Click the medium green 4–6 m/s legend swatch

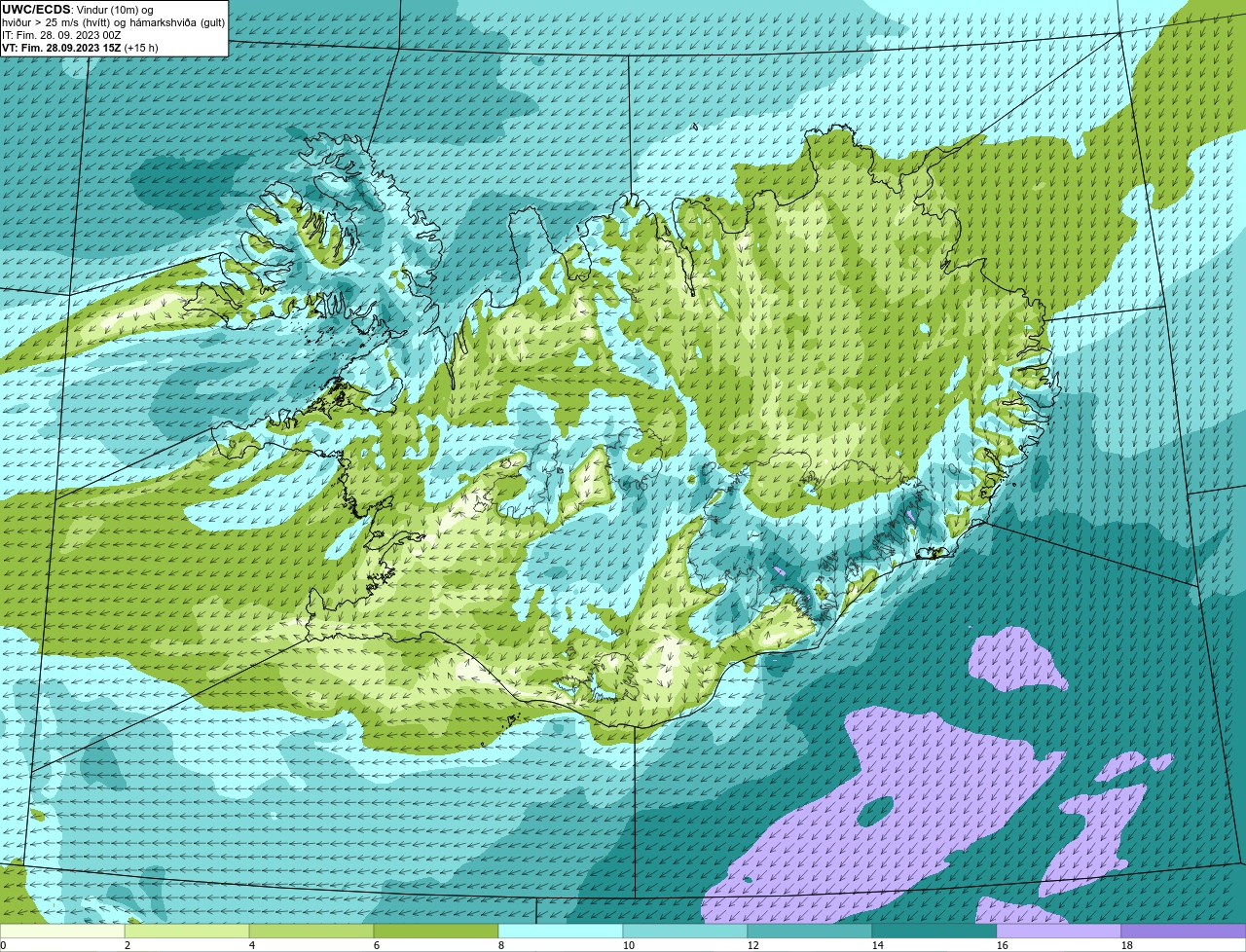(311, 931)
